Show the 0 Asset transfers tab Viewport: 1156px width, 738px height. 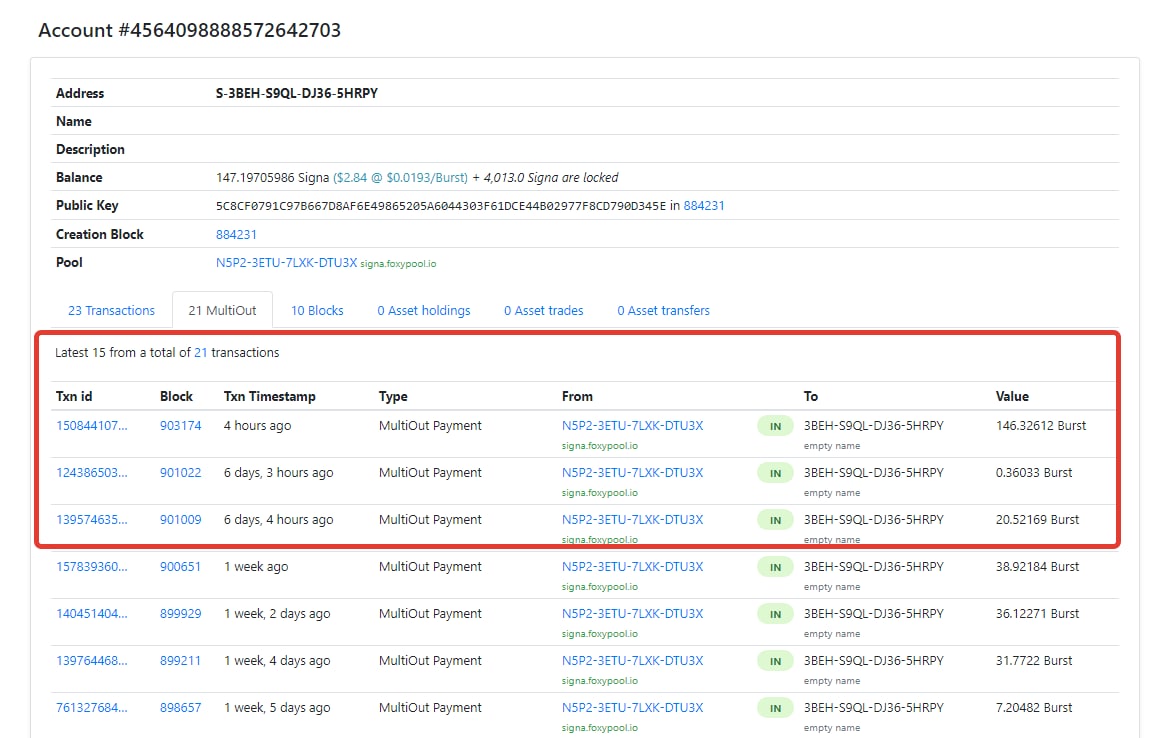tap(663, 310)
